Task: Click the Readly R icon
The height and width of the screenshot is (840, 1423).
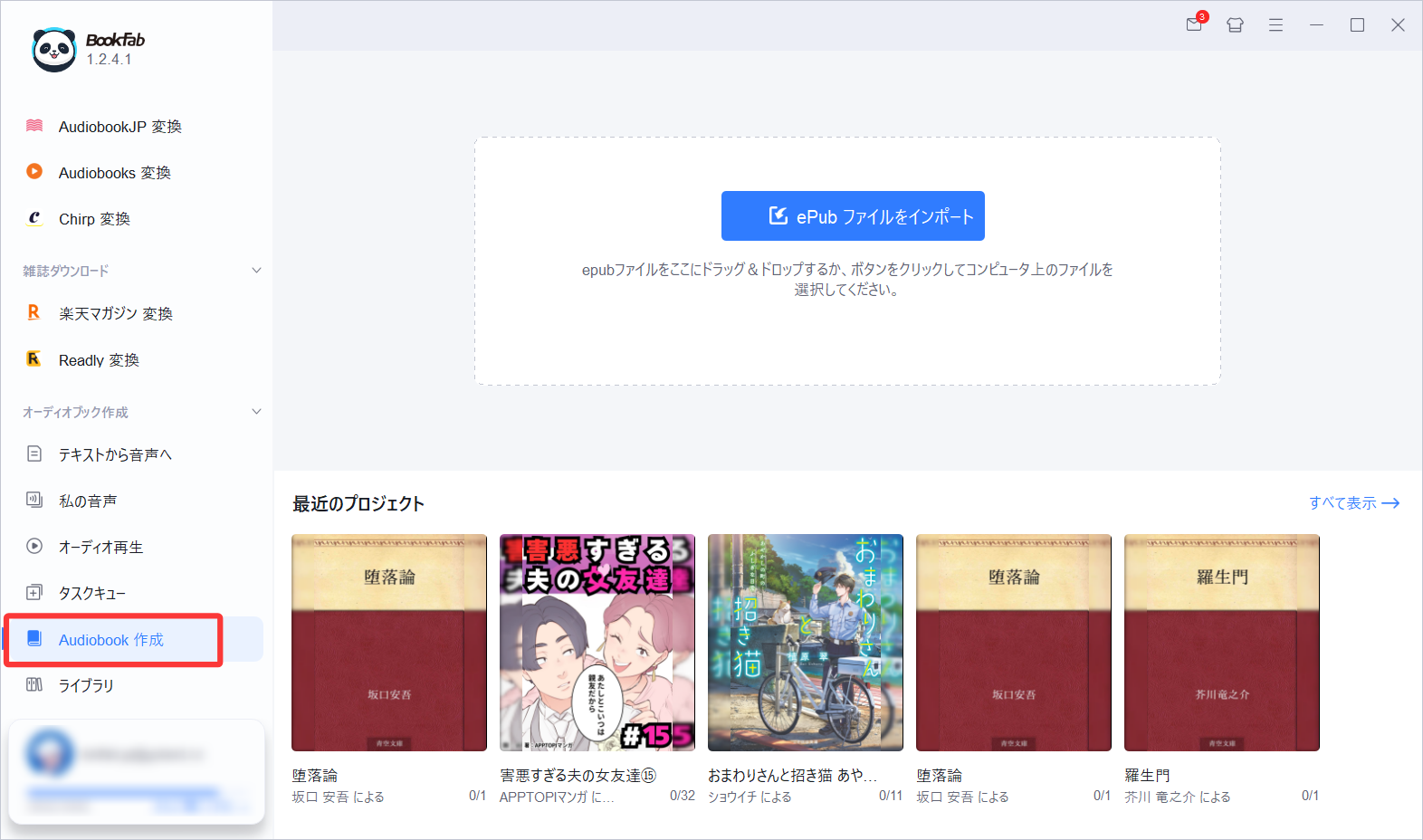Action: (x=33, y=358)
